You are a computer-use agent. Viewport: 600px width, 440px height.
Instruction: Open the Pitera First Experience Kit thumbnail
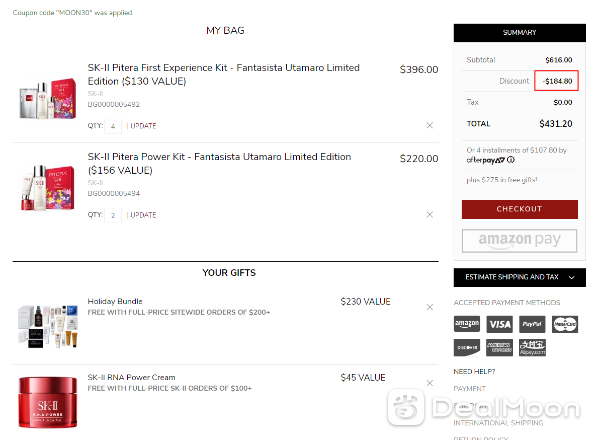[48, 99]
